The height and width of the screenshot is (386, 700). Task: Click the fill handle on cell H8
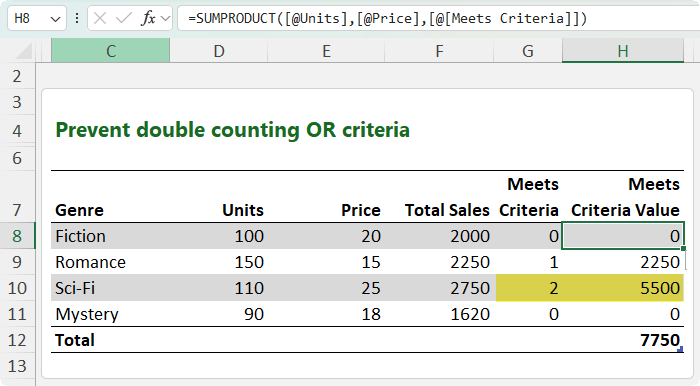tap(683, 248)
